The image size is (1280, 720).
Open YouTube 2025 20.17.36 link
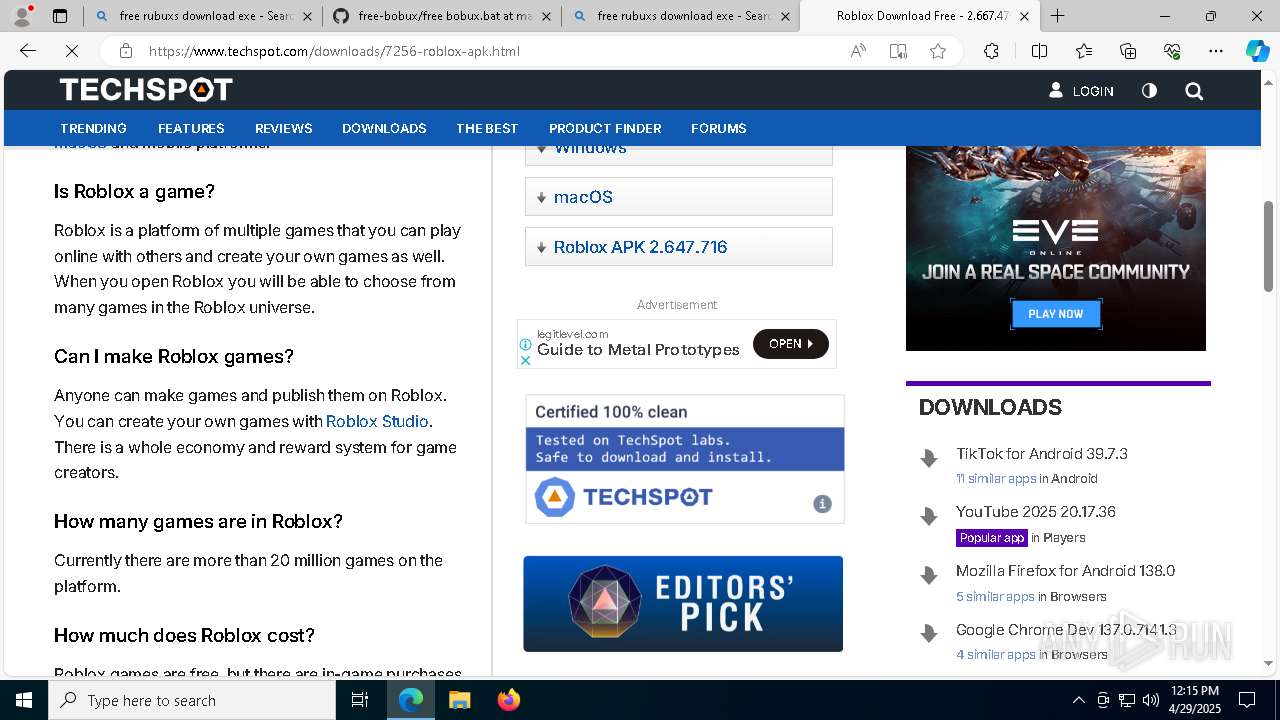click(1036, 512)
